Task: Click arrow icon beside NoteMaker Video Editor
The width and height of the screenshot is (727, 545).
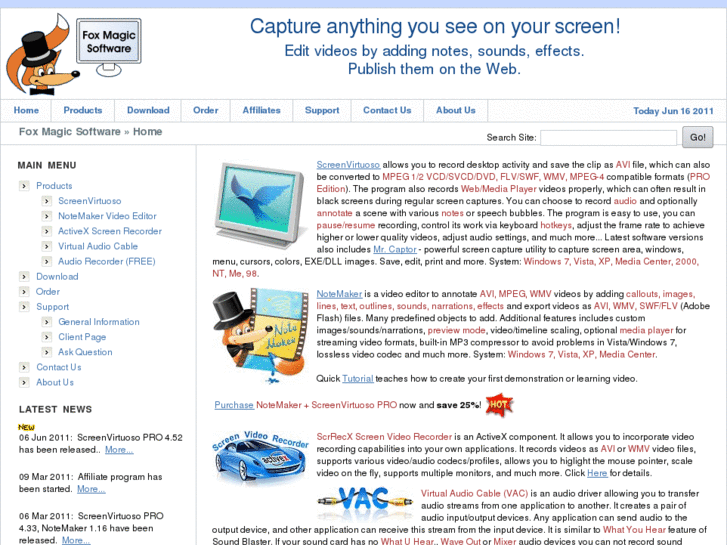Action: click(46, 216)
